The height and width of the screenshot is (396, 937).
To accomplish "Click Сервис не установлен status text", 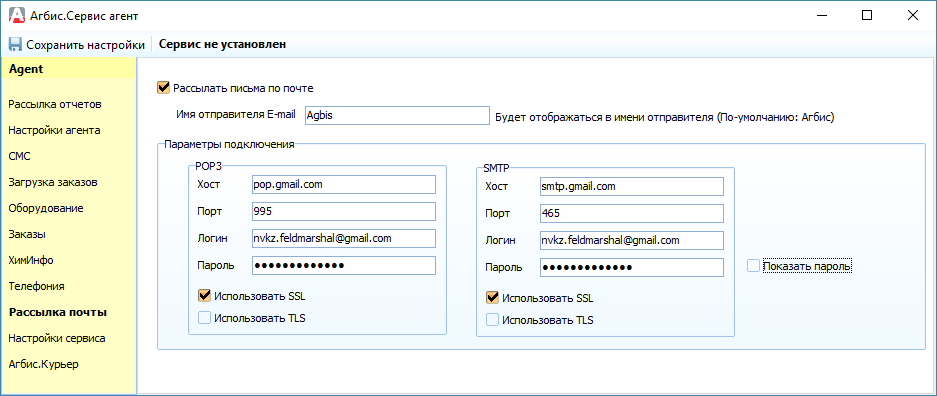I will (222, 44).
